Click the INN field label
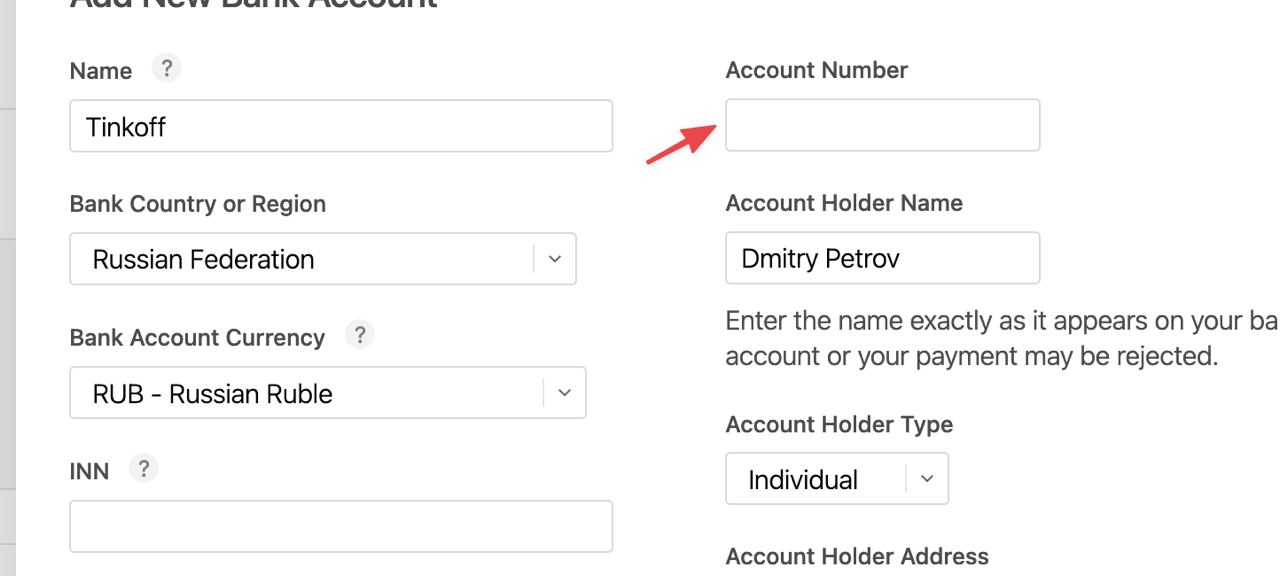This screenshot has height=576, width=1280. point(89,471)
